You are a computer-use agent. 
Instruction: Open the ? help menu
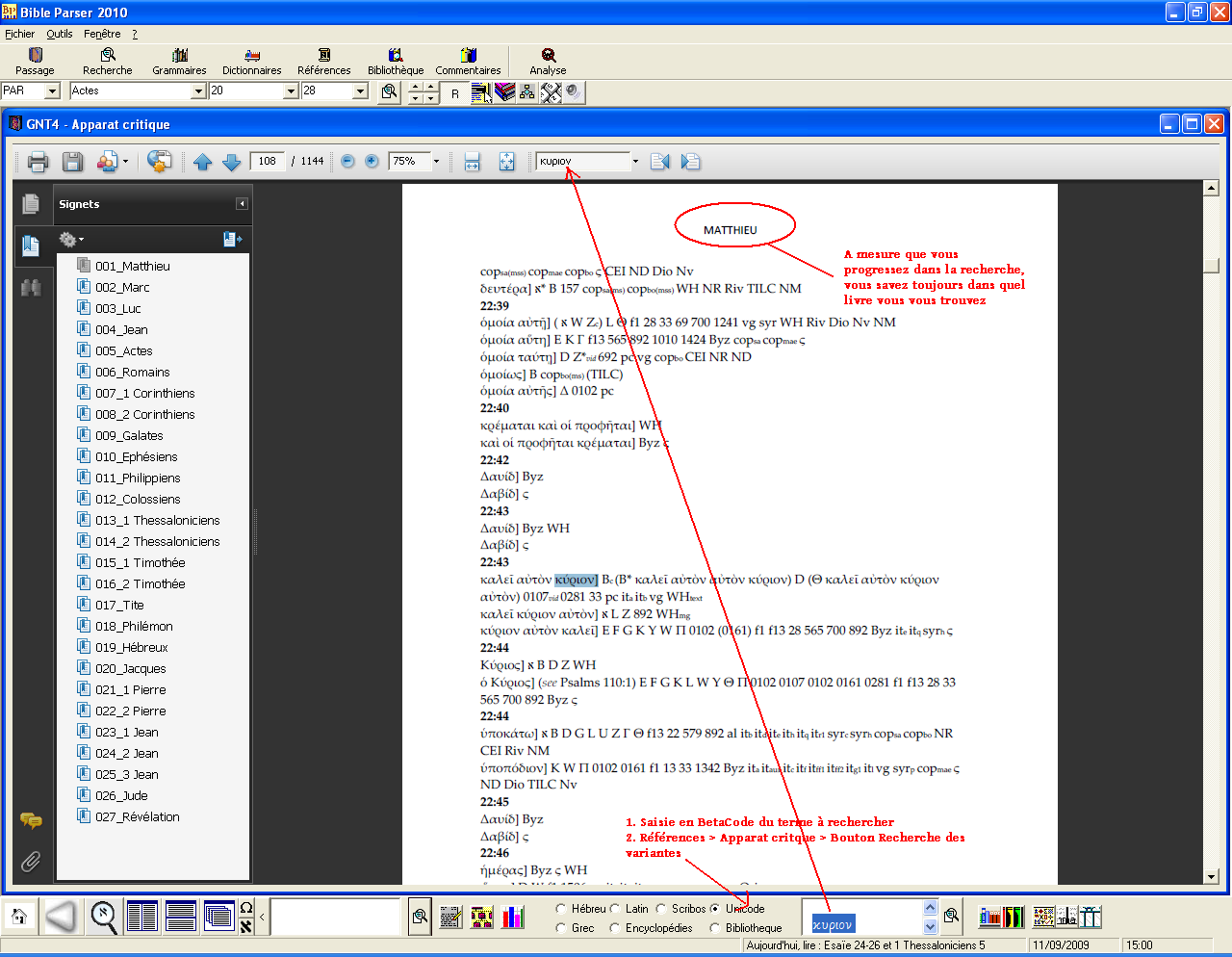point(135,34)
